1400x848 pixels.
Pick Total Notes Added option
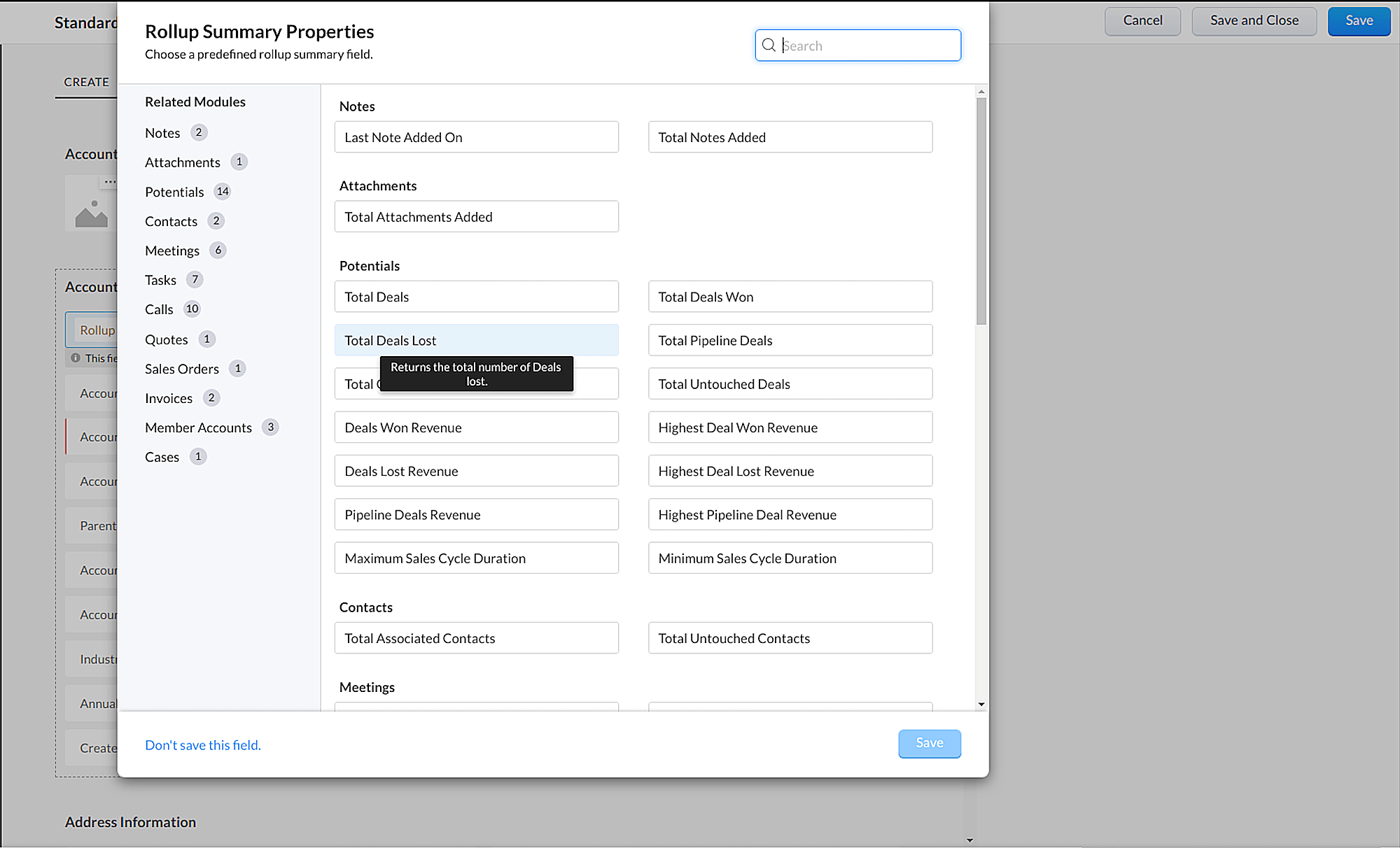click(x=790, y=137)
